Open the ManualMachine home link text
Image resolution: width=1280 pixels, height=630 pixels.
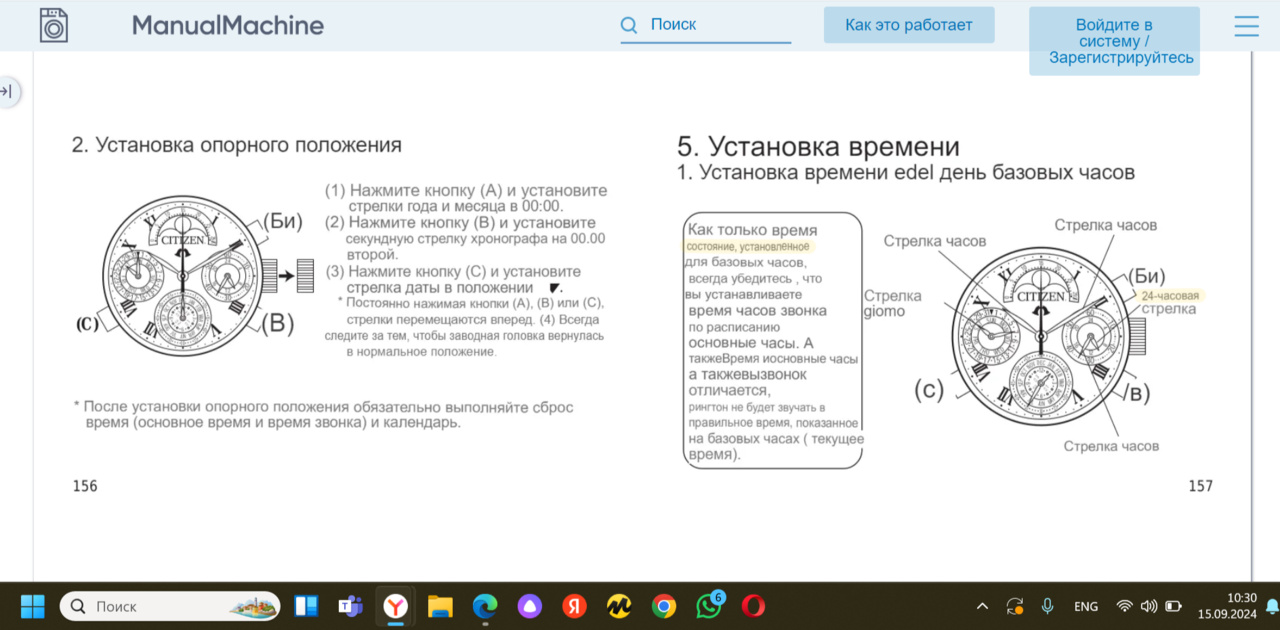coord(227,25)
